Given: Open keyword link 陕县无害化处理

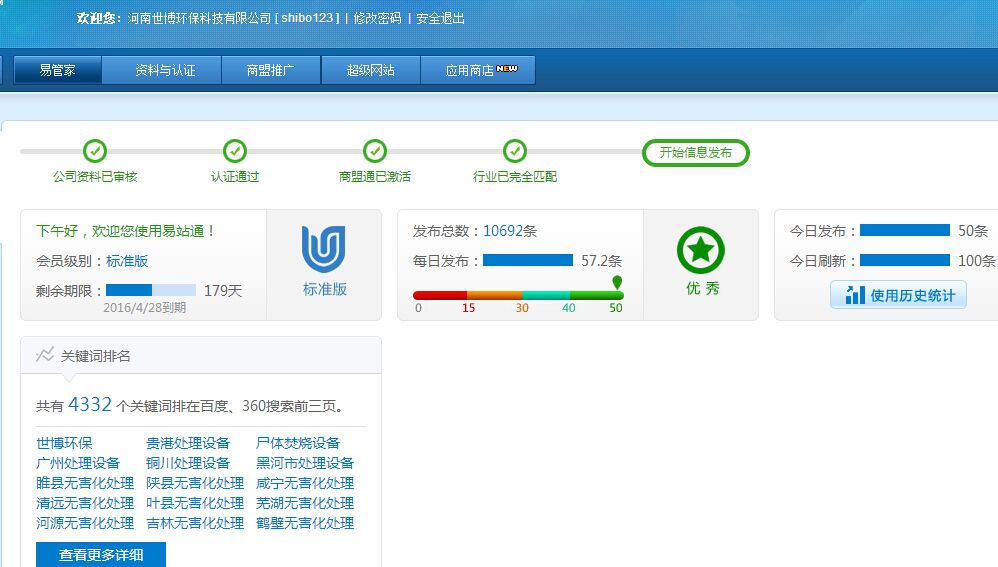Looking at the screenshot, I should [x=195, y=483].
